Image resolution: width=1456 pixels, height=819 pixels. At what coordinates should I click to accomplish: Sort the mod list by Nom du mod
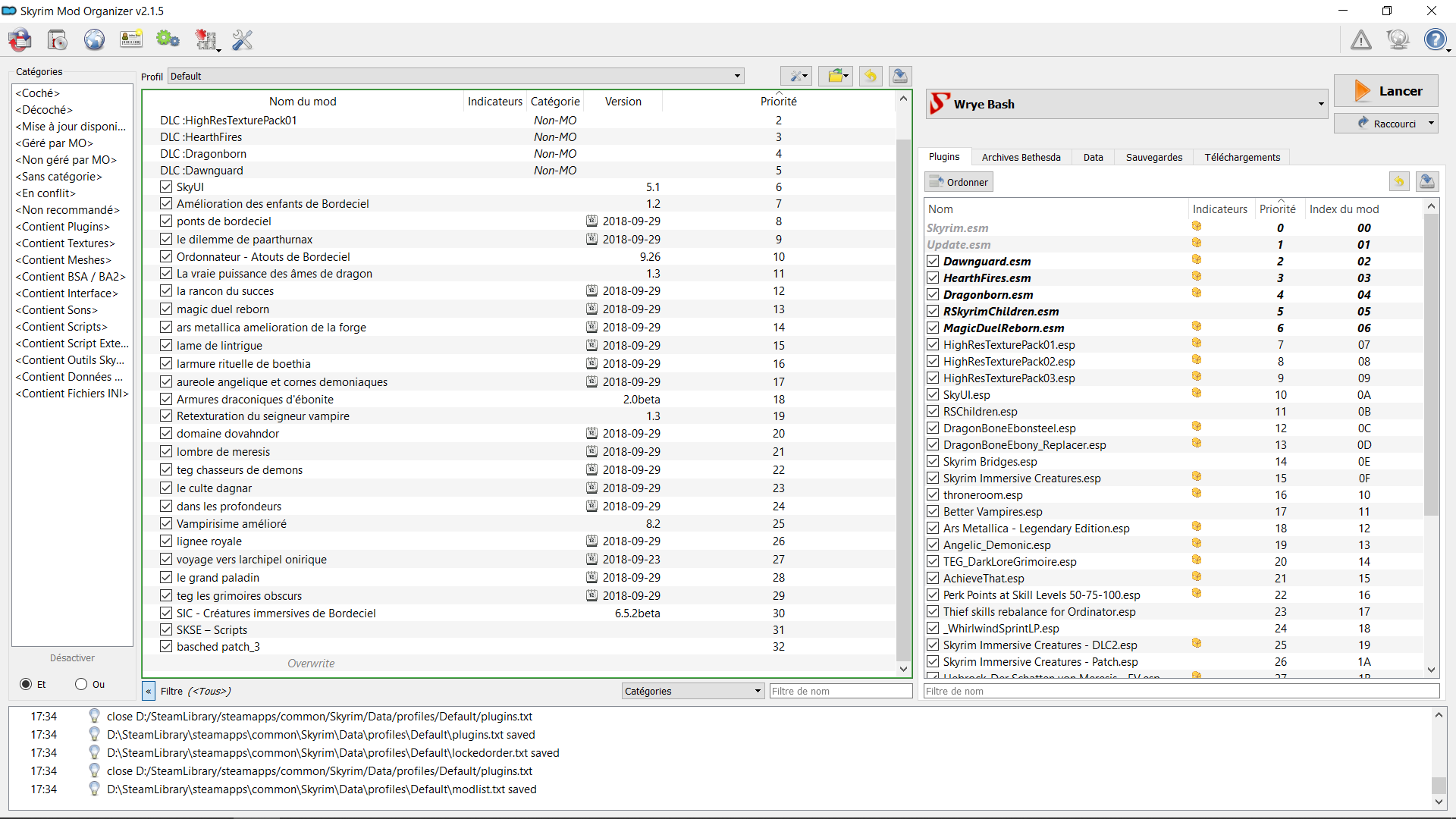[x=303, y=102]
